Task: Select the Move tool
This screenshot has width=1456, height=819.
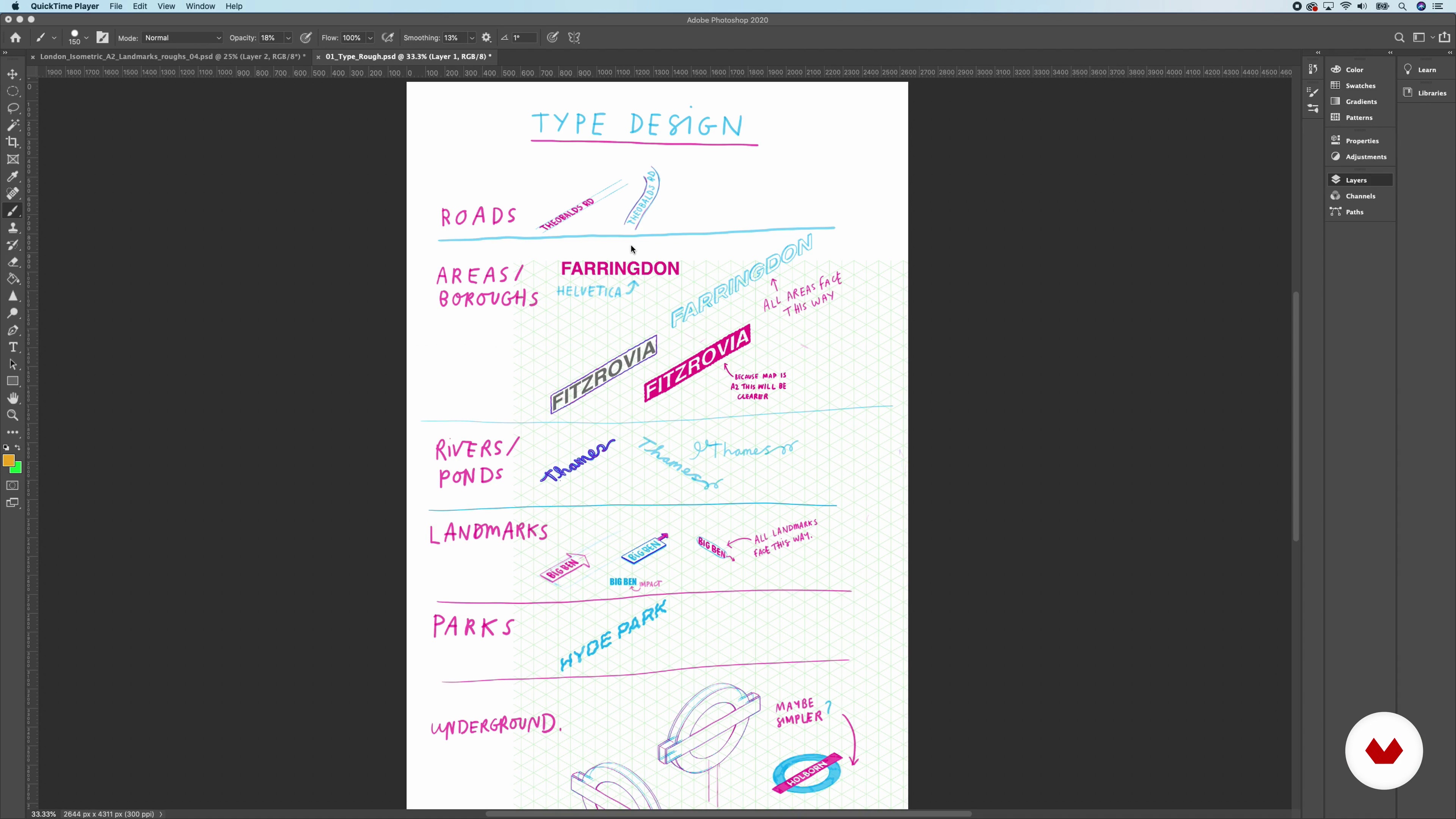Action: pyautogui.click(x=13, y=74)
